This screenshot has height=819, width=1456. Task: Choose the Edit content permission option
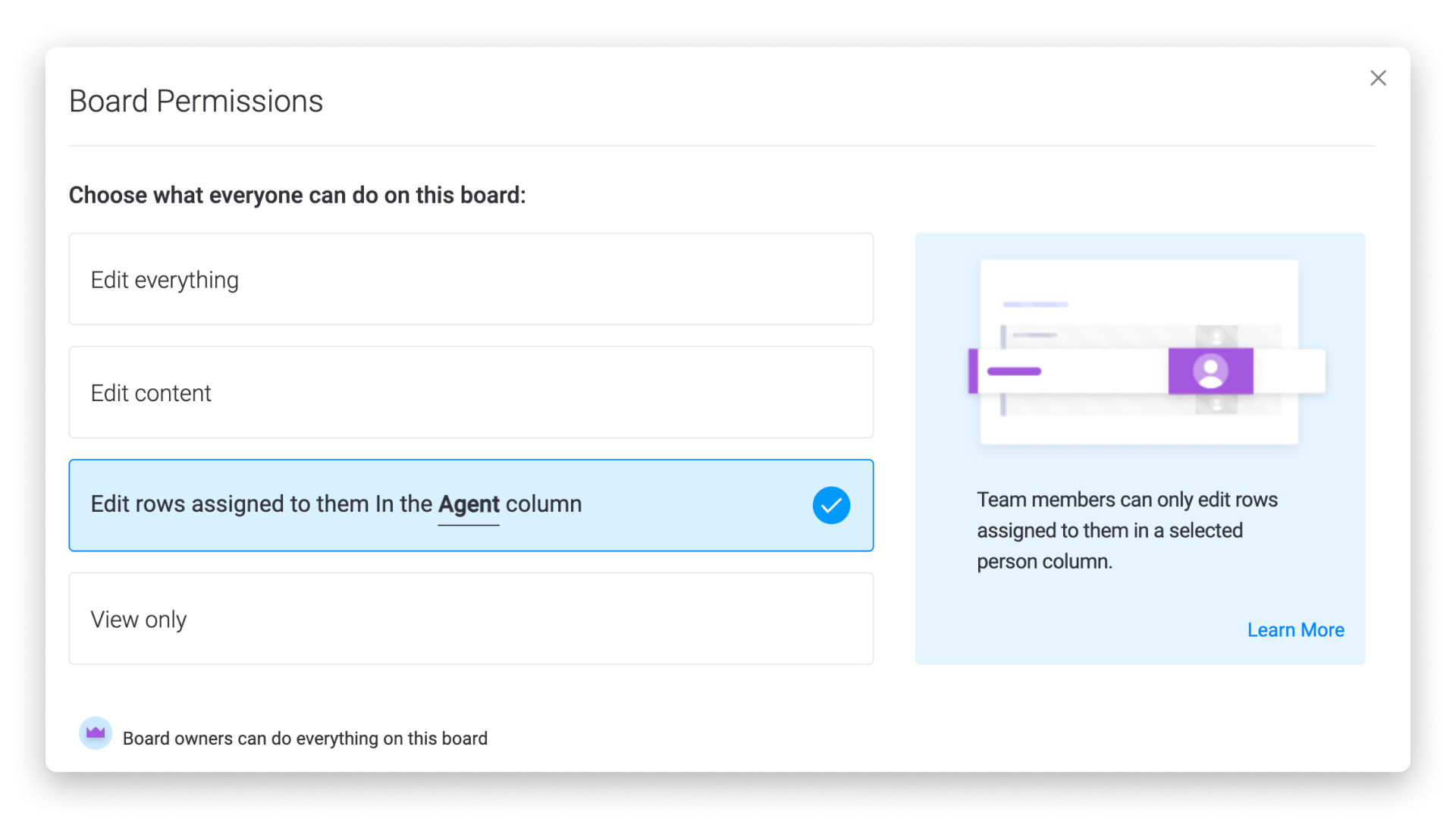tap(470, 392)
